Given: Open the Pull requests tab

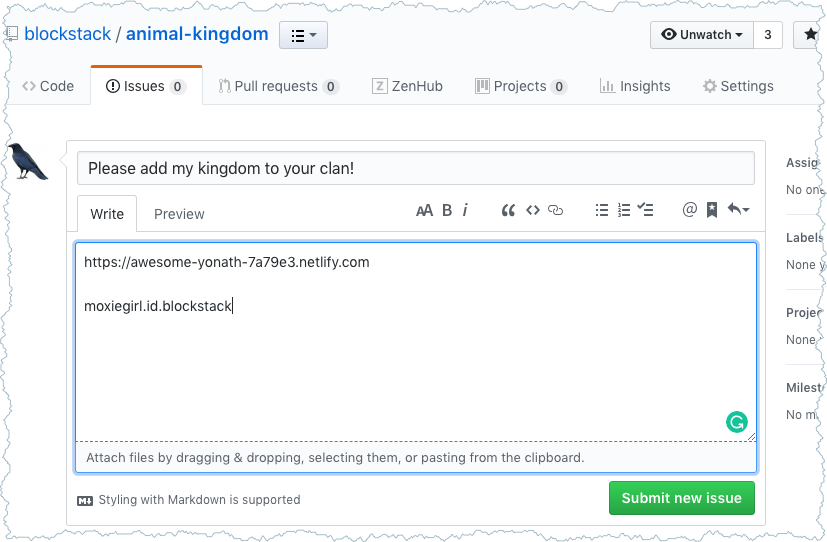Looking at the screenshot, I should pos(279,86).
